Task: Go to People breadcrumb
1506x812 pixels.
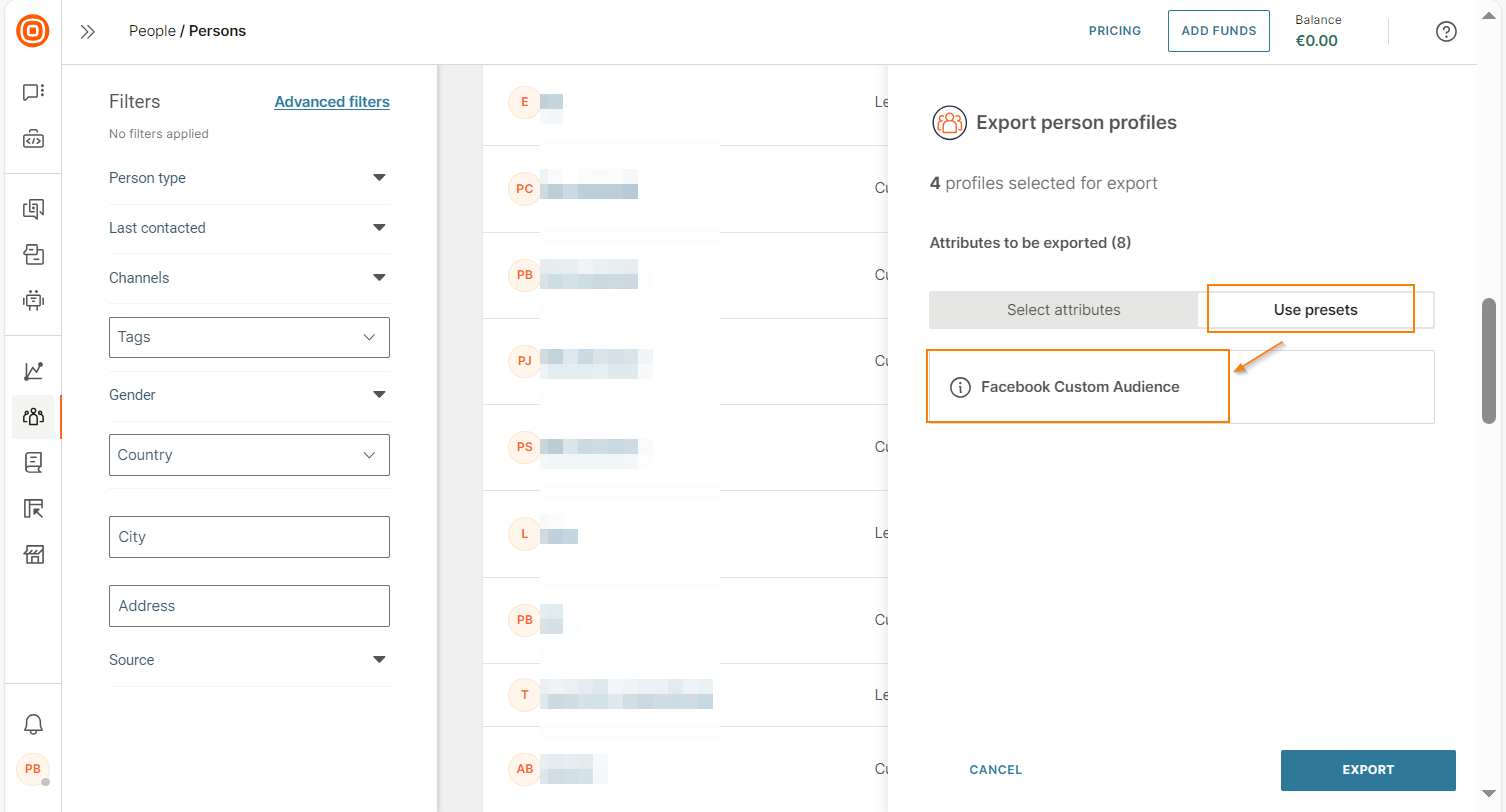Action: coord(152,31)
